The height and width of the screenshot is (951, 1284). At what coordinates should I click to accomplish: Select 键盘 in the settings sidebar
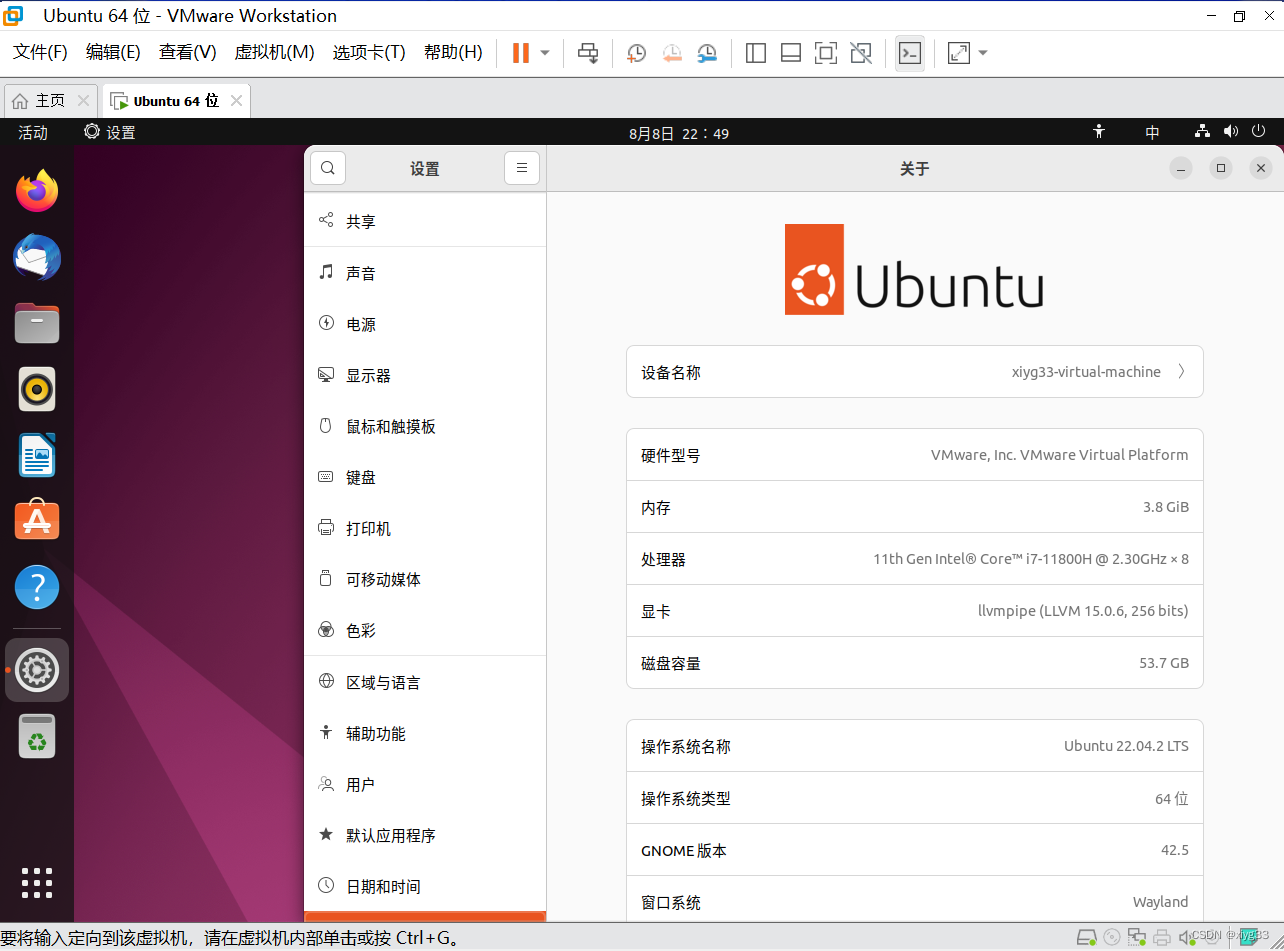(x=425, y=477)
